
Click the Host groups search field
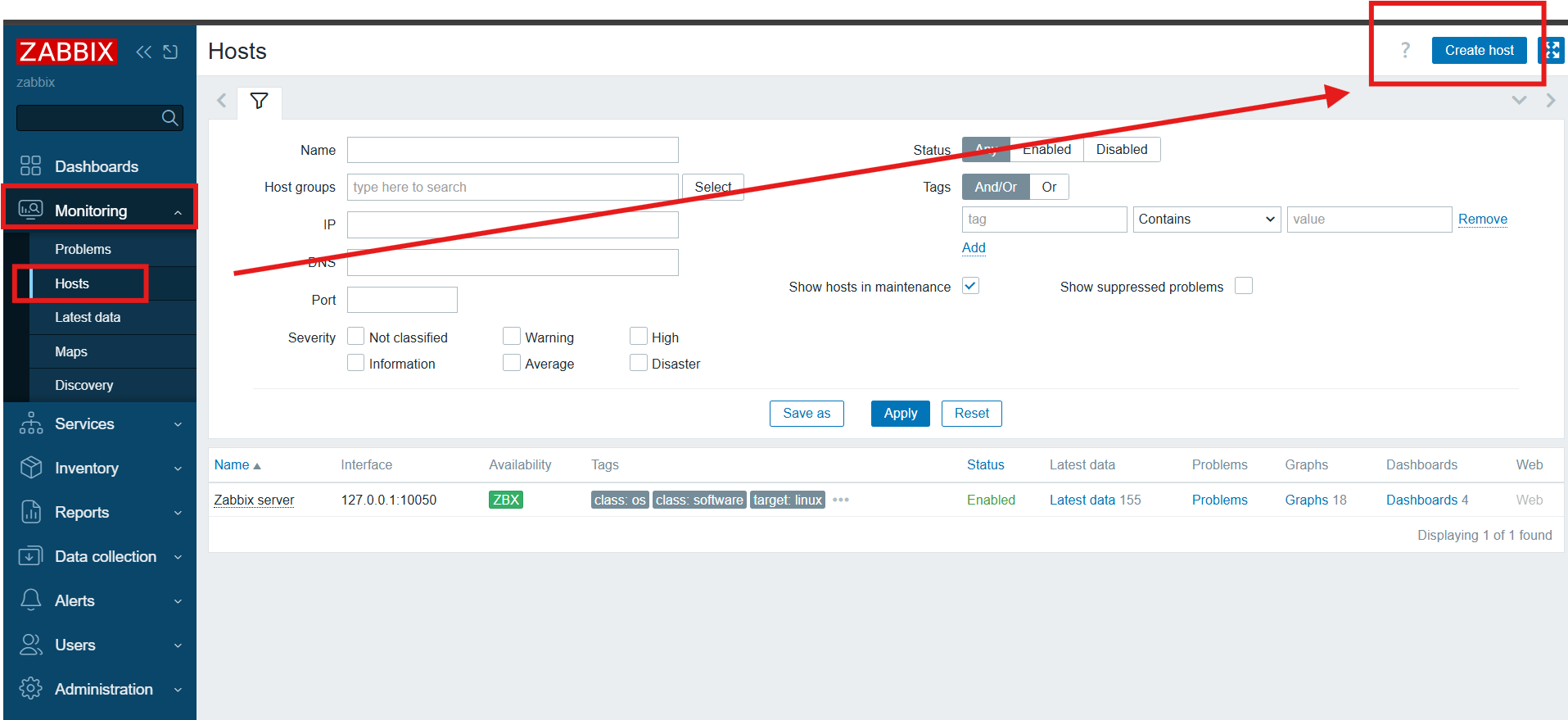513,188
